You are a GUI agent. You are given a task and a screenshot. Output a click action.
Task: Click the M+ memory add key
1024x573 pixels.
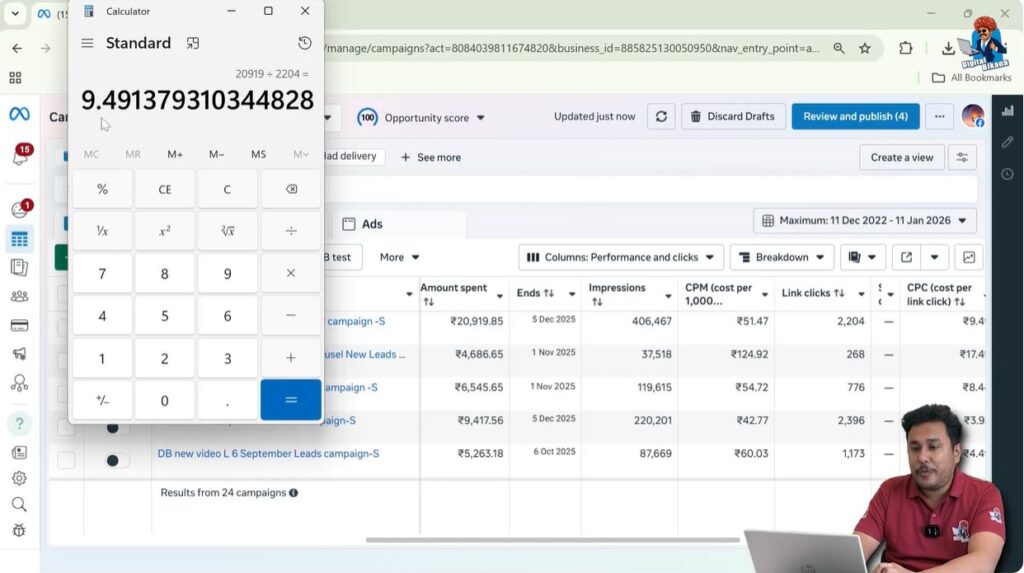(x=174, y=154)
